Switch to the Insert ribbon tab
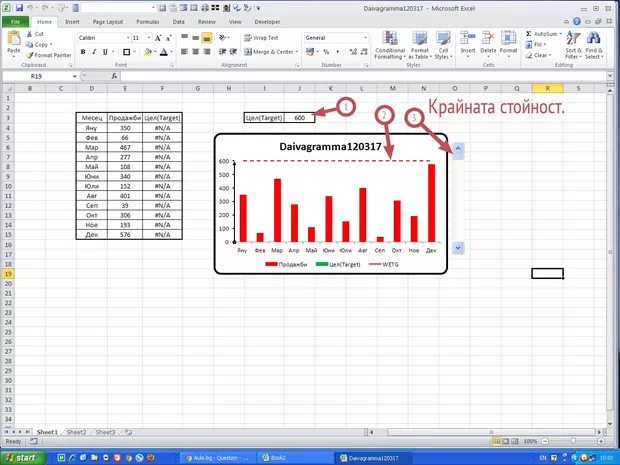Viewport: 620px width, 465px height. 72,22
